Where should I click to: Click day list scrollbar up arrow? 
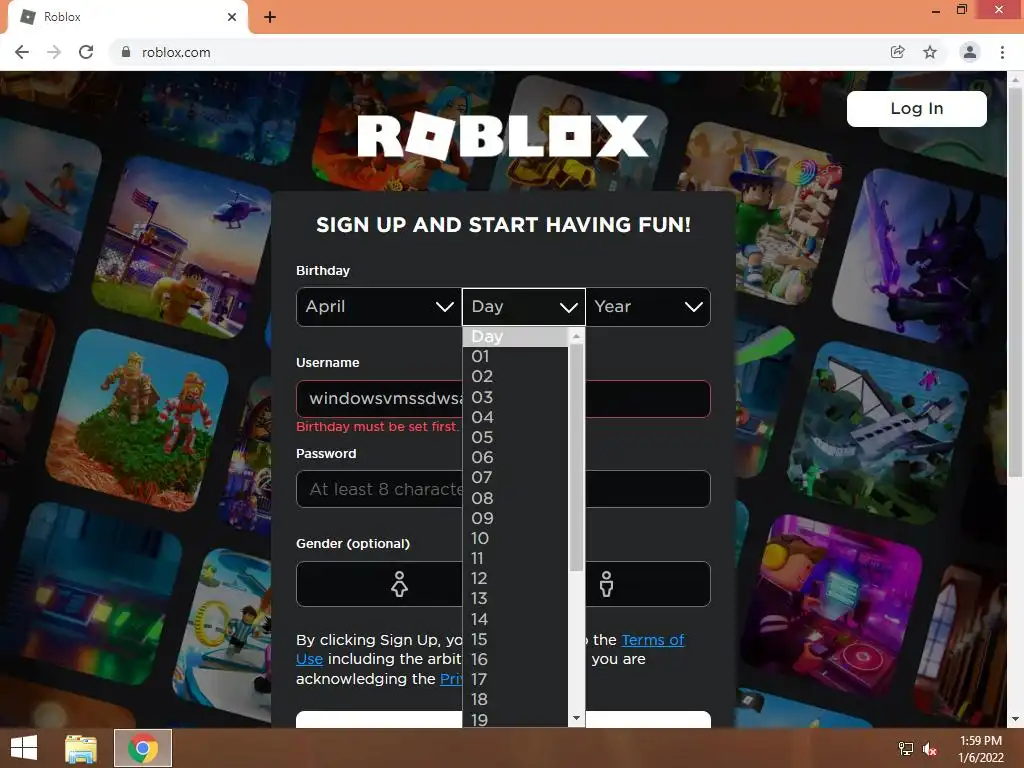click(x=576, y=336)
